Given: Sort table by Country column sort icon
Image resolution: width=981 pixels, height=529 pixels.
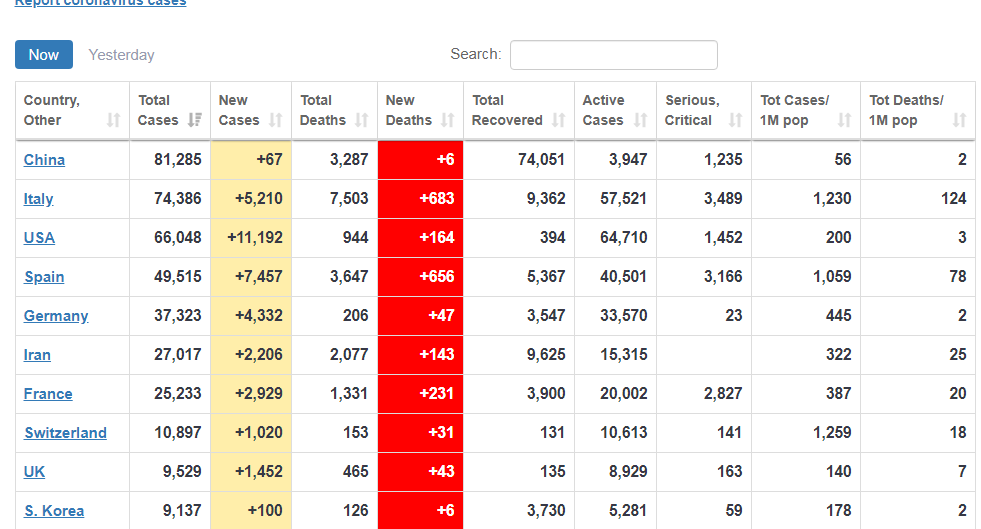Looking at the screenshot, I should [x=113, y=120].
